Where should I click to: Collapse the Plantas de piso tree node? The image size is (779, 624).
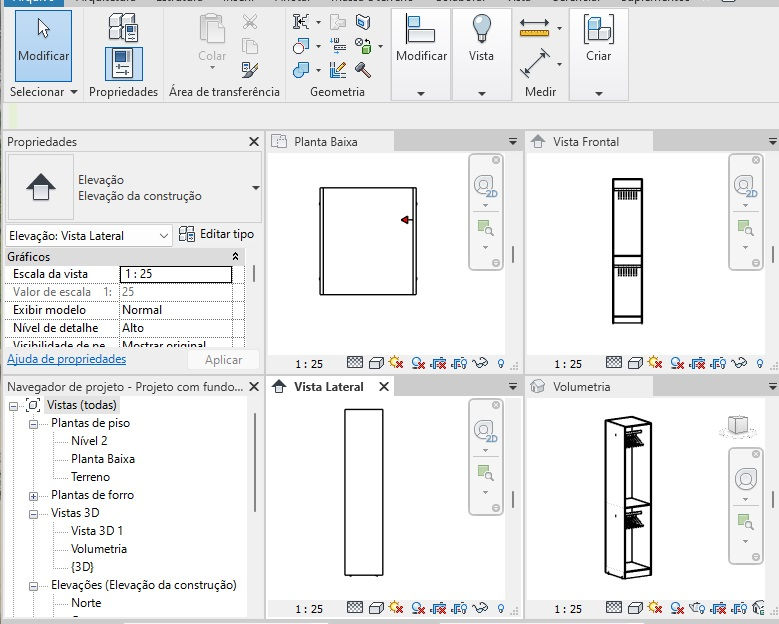coord(33,424)
